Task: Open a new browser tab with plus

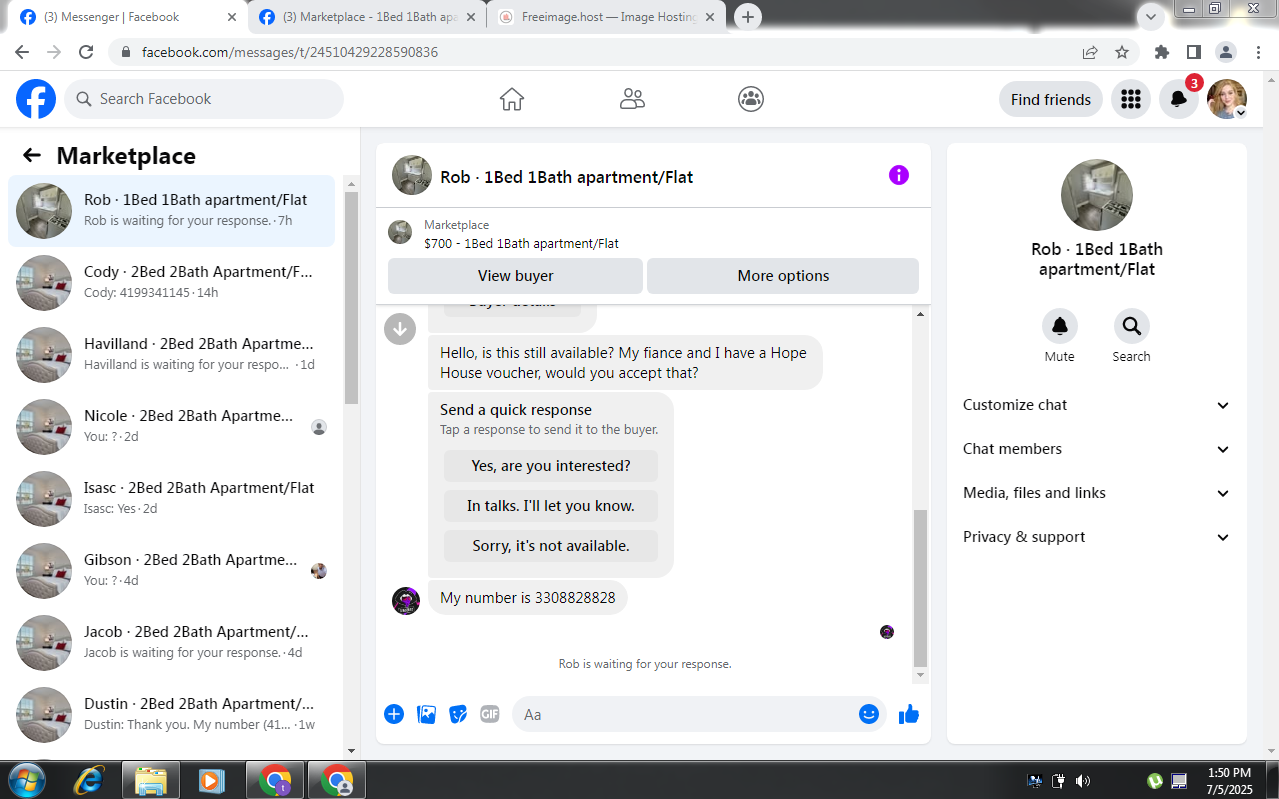Action: (748, 17)
